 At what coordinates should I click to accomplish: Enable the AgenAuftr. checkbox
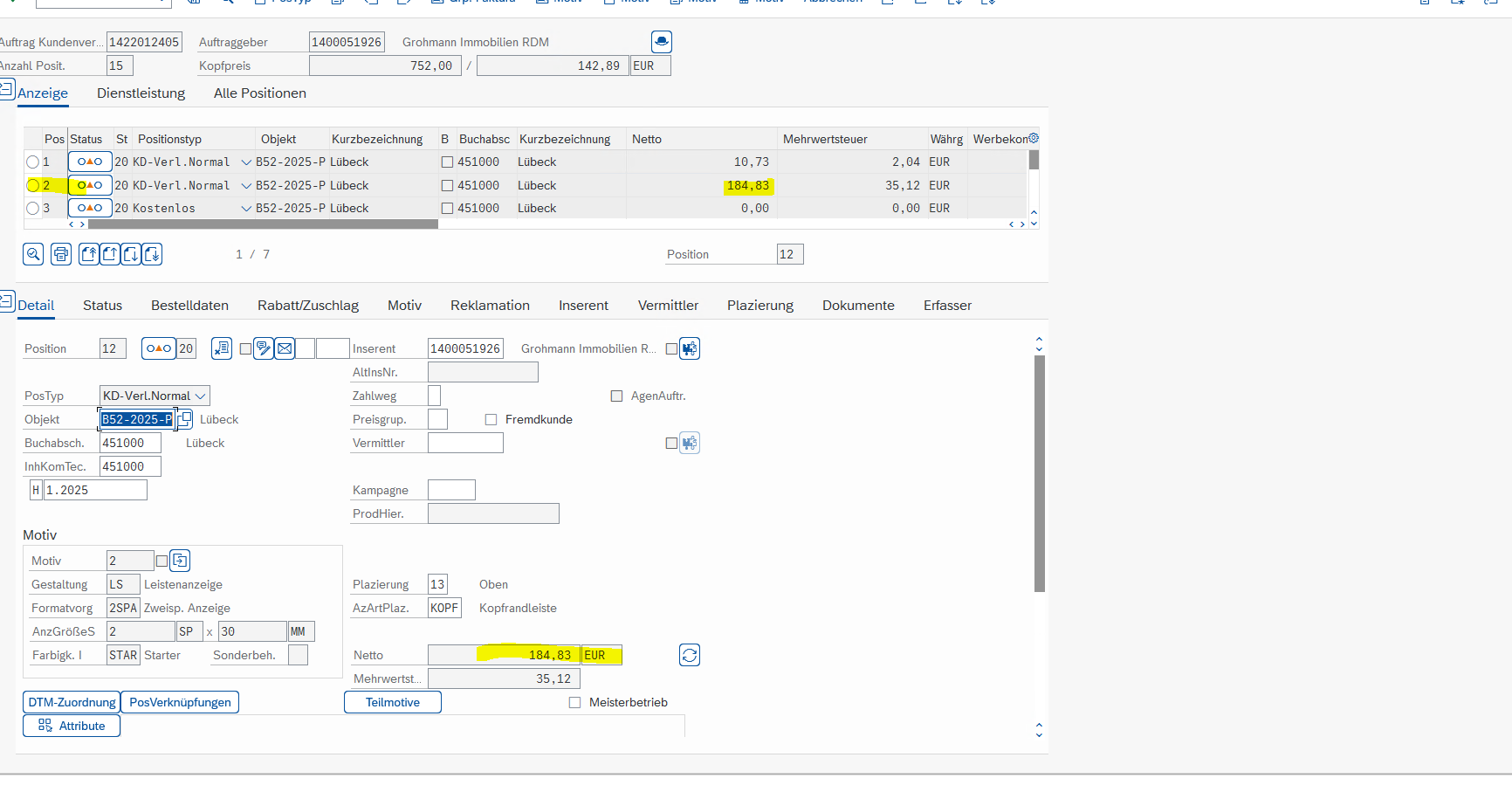coord(616,396)
